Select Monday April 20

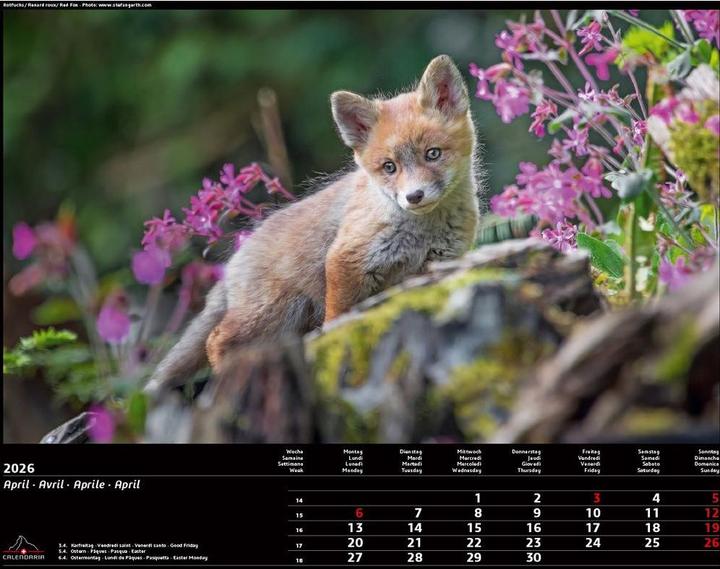(x=355, y=543)
